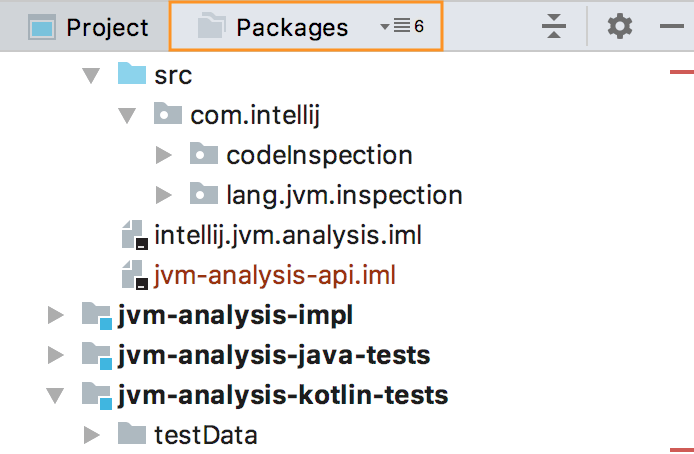Image resolution: width=694 pixels, height=454 pixels.
Task: Expand the lang.jvm.inspection package arrow
Action: tap(165, 195)
